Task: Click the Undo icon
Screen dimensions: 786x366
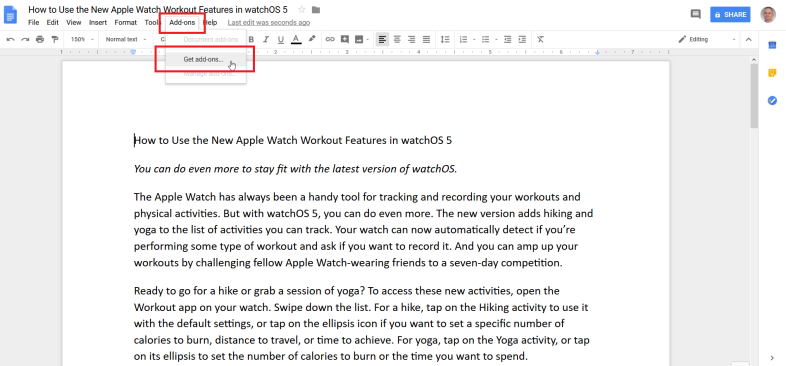Action: click(11, 39)
